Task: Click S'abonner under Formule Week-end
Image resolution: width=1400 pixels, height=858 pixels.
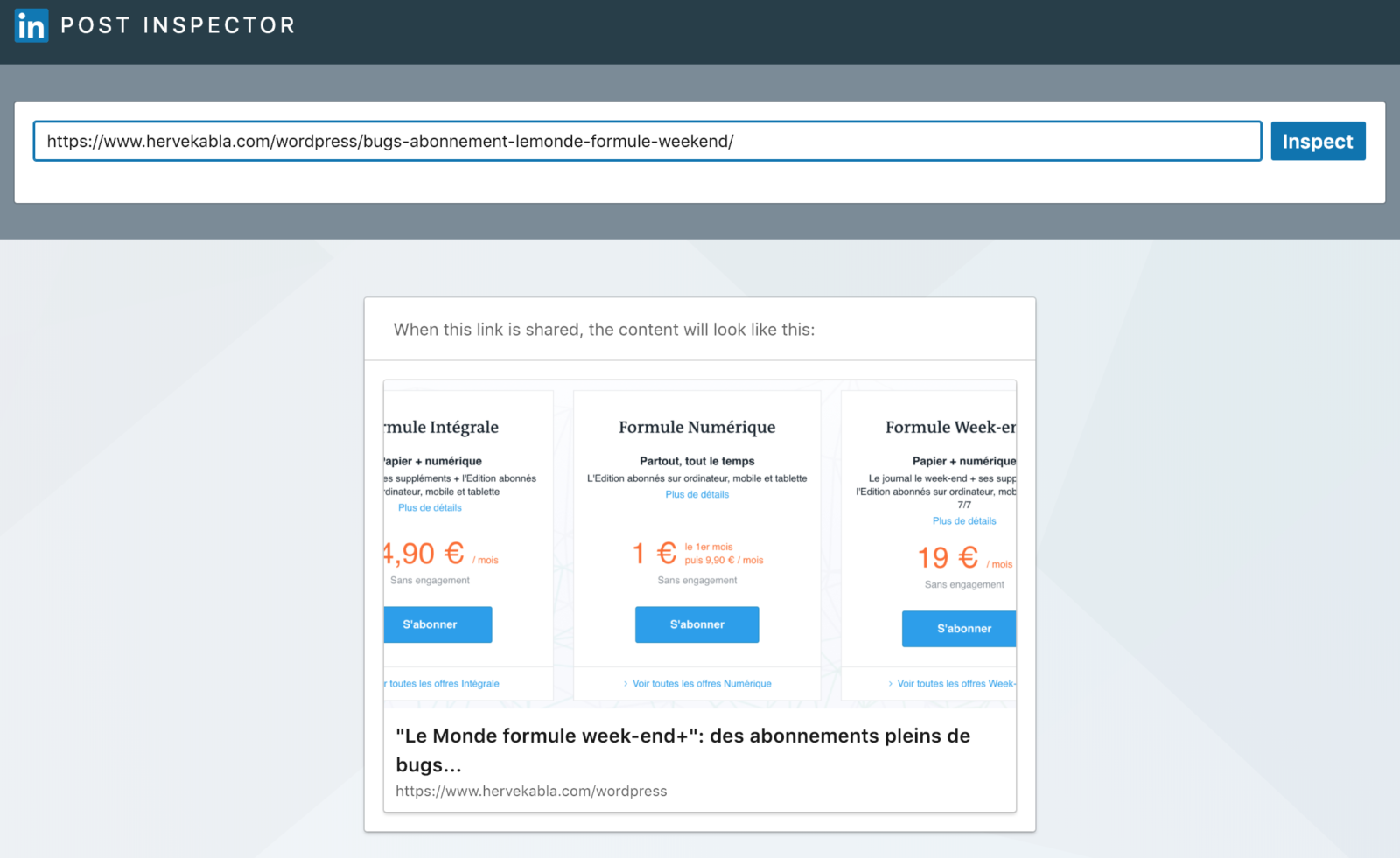Action: (959, 629)
